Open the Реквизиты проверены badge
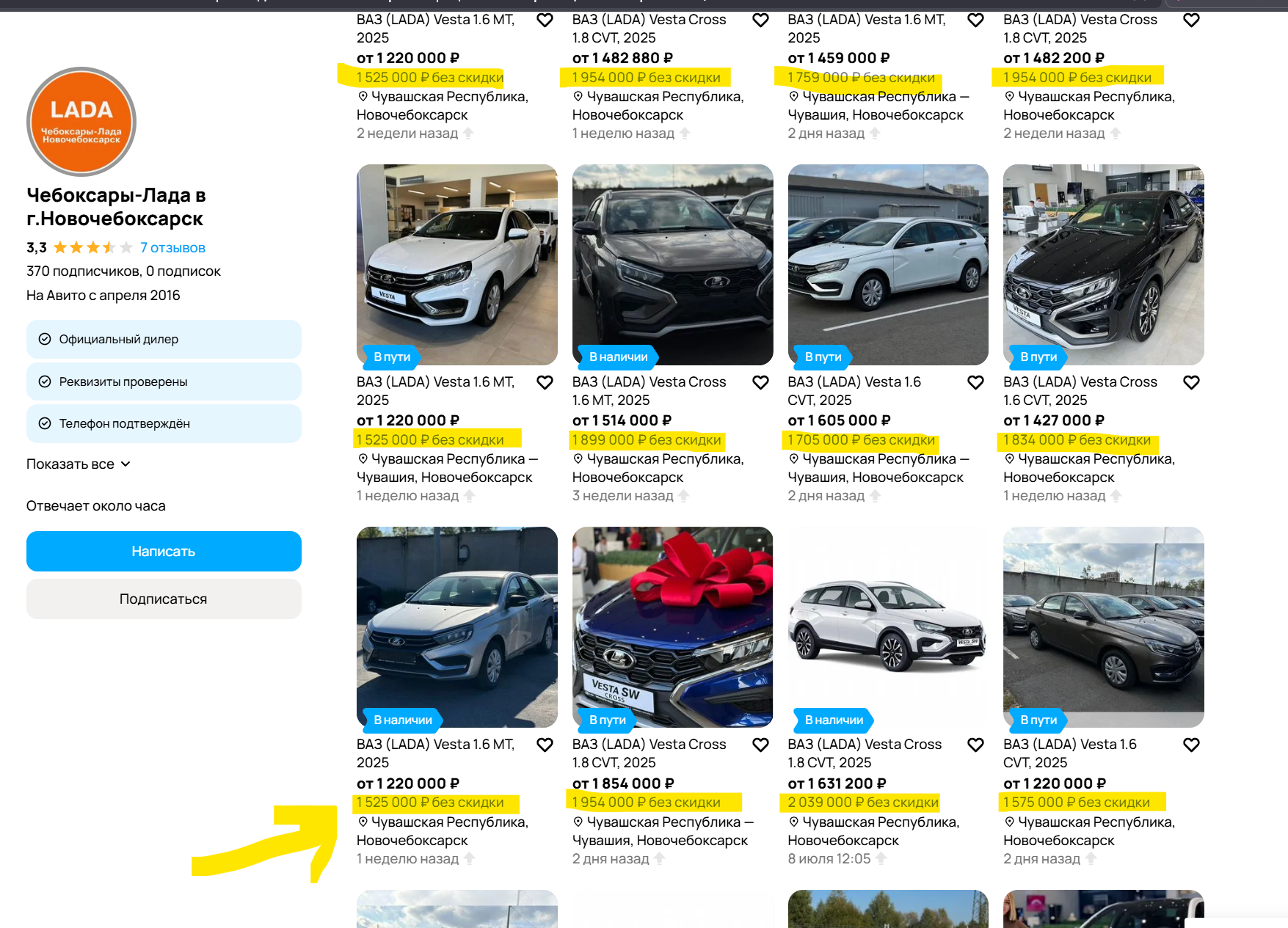Image resolution: width=1288 pixels, height=928 pixels. pos(164,381)
